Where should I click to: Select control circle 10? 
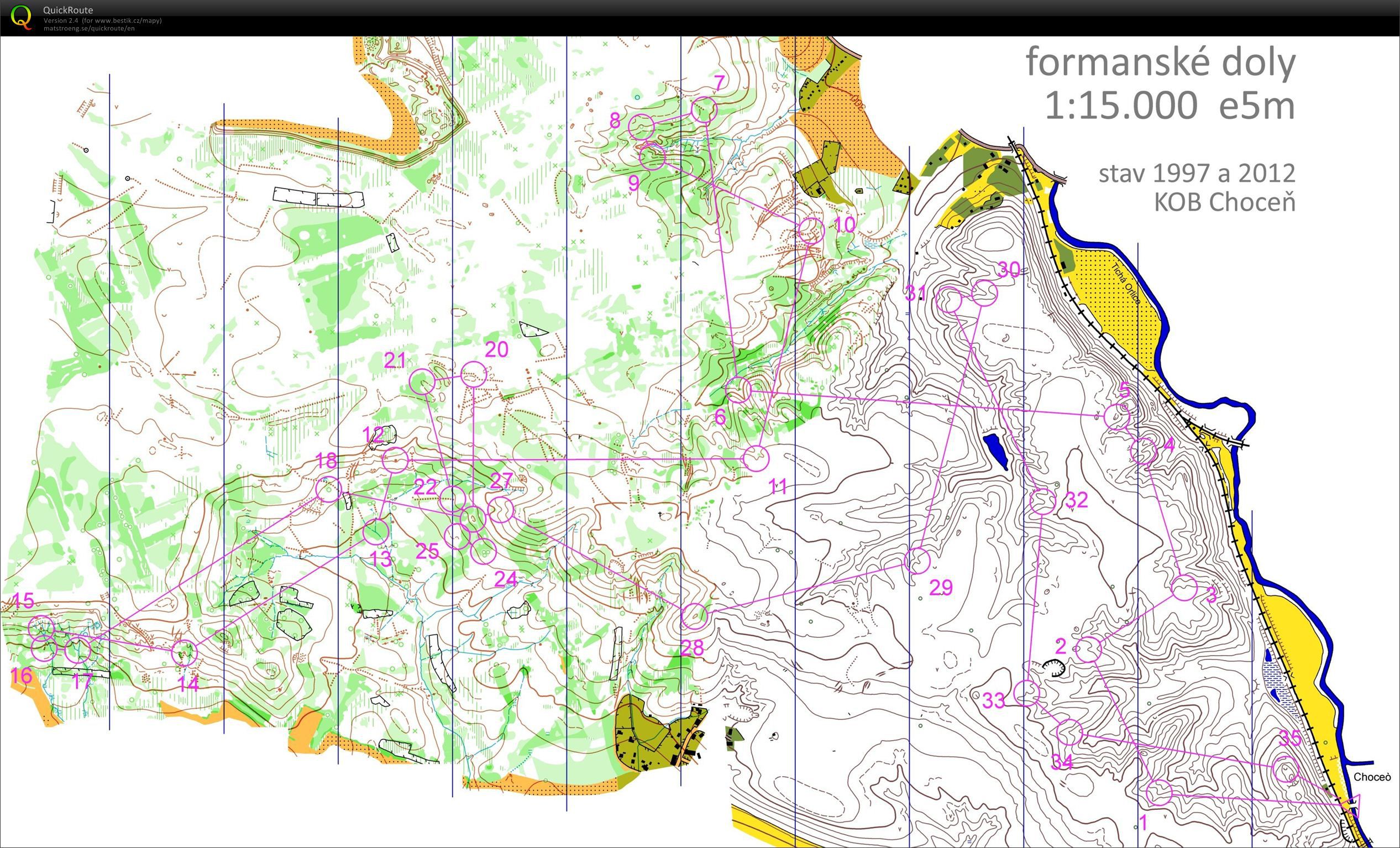(x=811, y=231)
